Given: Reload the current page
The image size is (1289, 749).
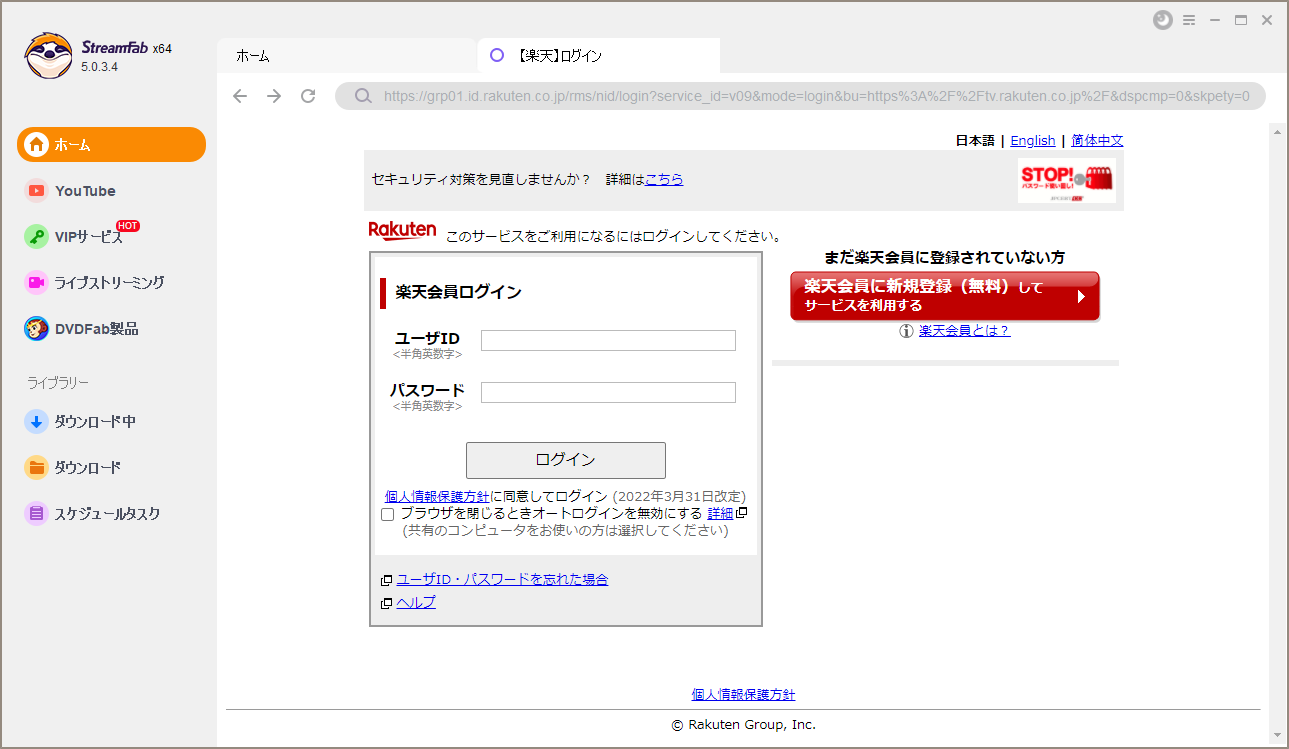Looking at the screenshot, I should click(308, 96).
